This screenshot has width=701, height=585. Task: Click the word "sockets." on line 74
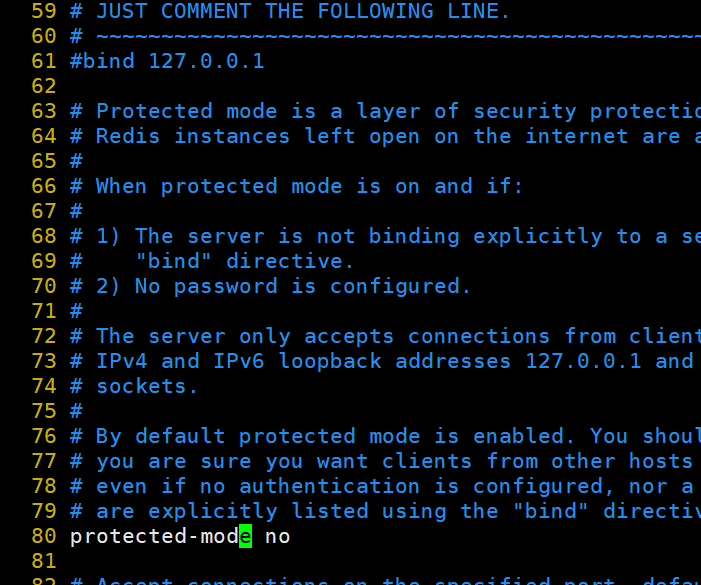coord(147,386)
